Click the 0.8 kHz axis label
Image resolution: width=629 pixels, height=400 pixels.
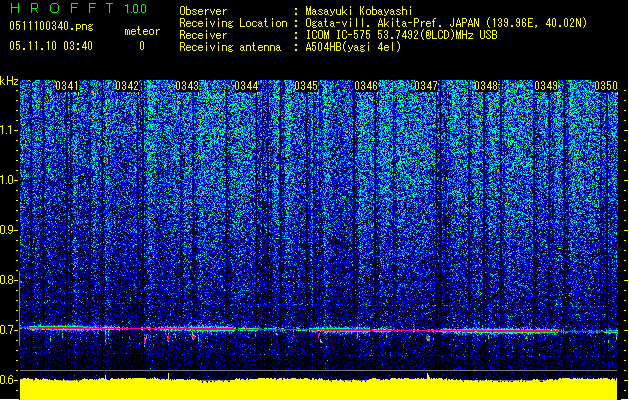9,280
